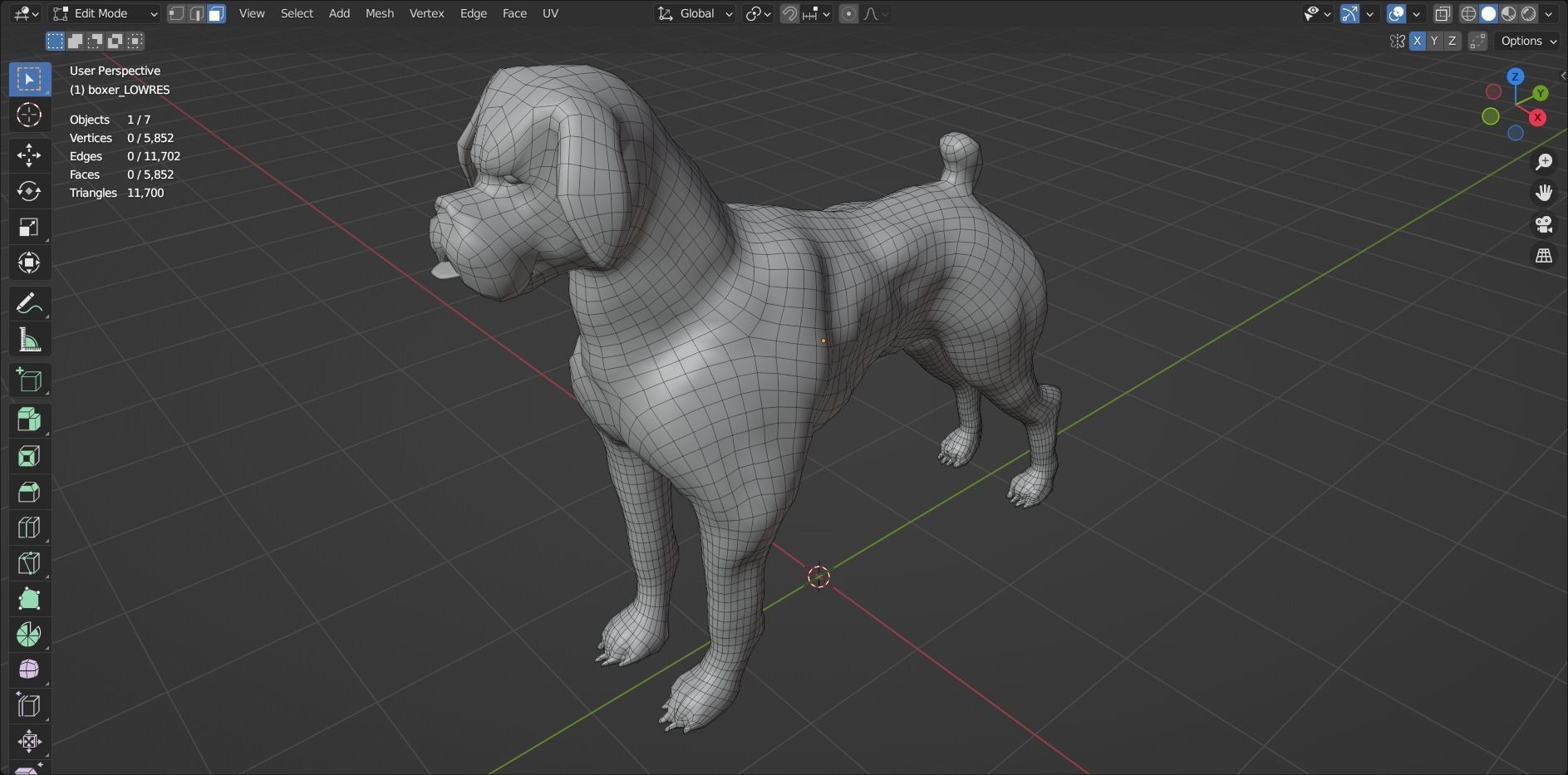Select the Add Cube tool
Screen dimensions: 1568x775
29,380
